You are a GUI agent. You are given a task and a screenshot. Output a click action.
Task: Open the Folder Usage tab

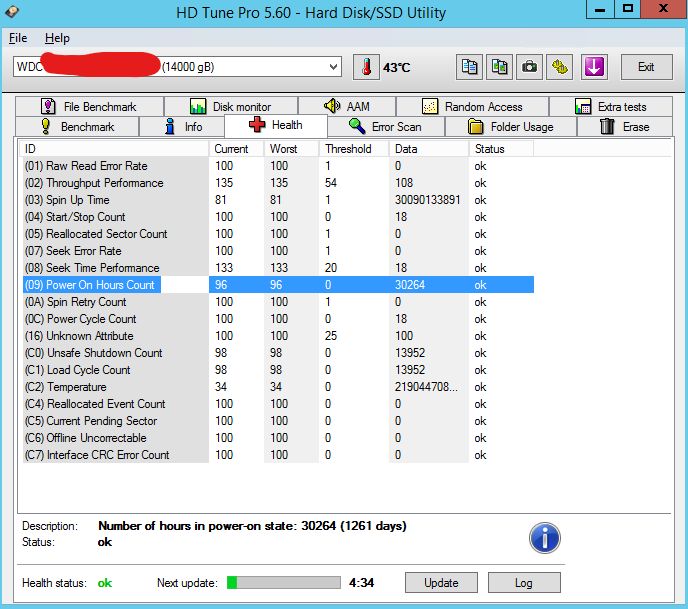(x=511, y=127)
